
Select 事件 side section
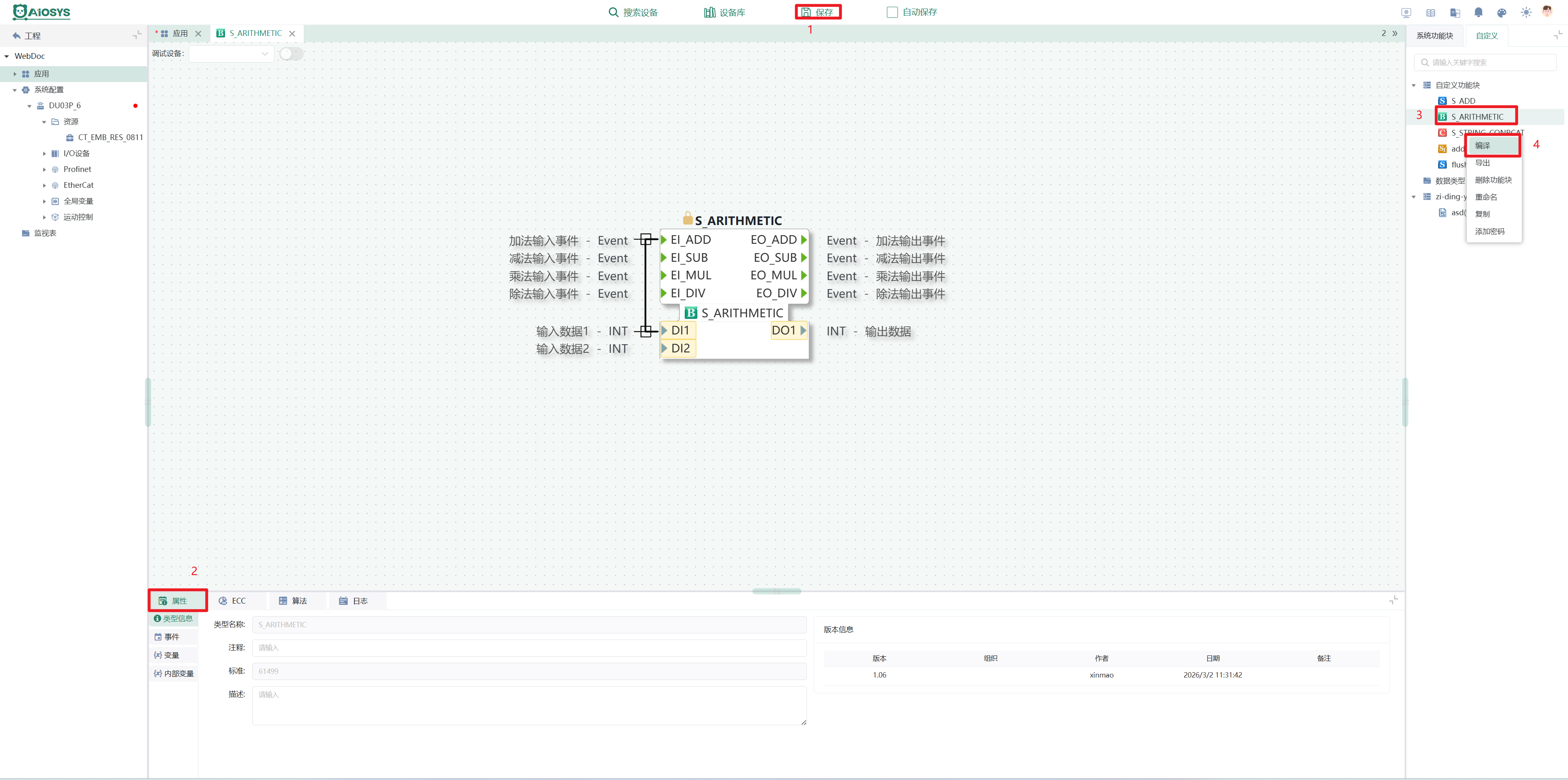(174, 637)
